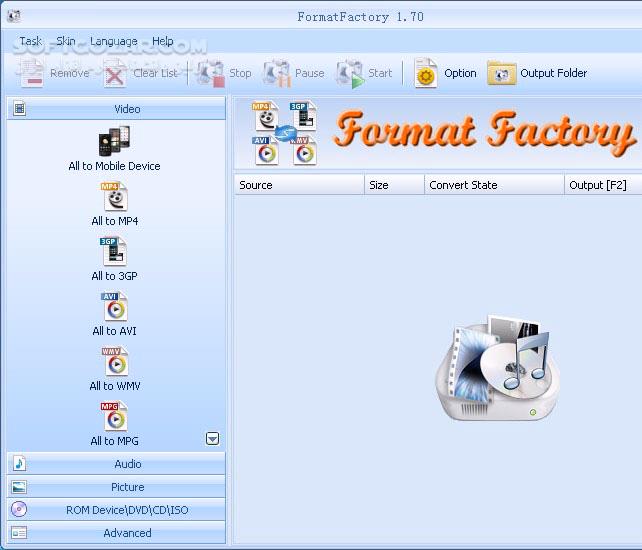Click the film icon on Video panel header
The width and height of the screenshot is (642, 550).
pyautogui.click(x=19, y=109)
